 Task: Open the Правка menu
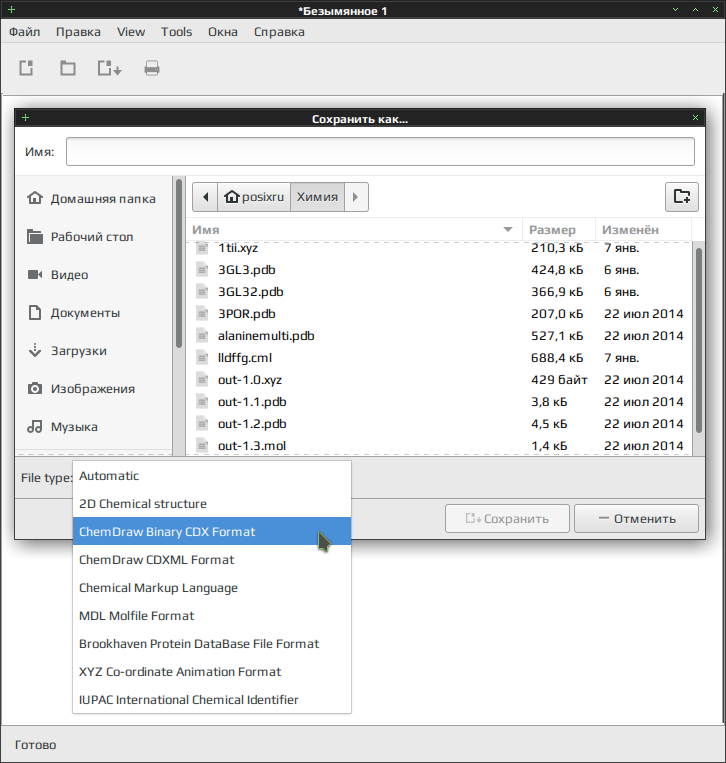[x=78, y=32]
